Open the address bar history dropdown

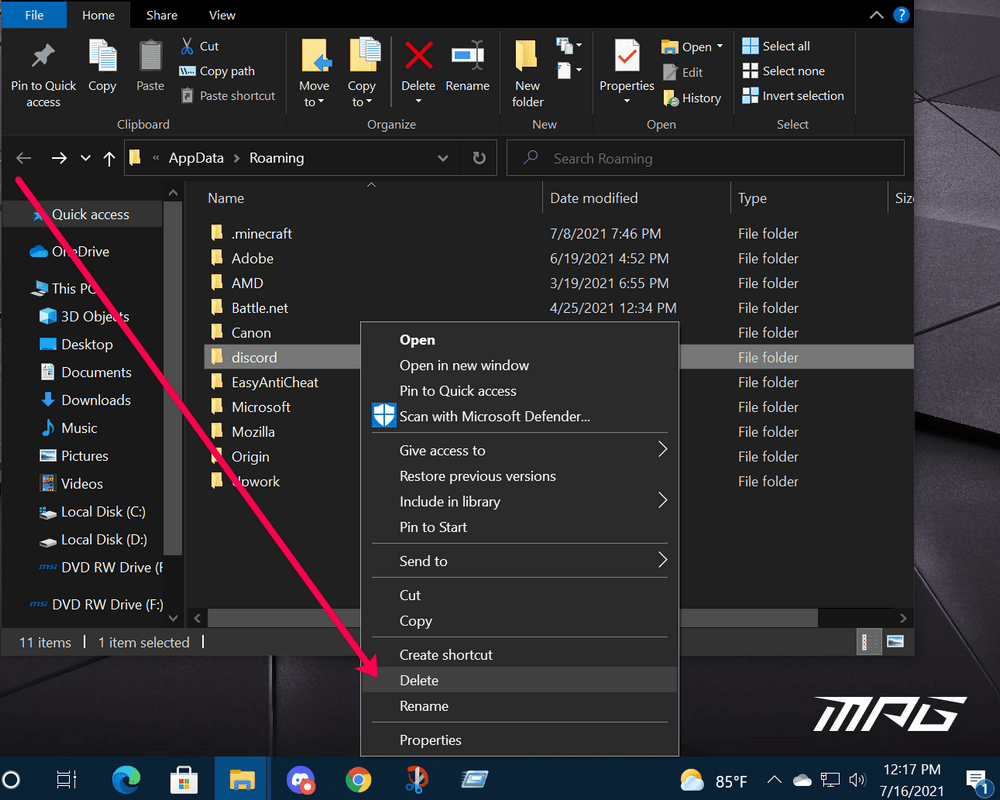pyautogui.click(x=443, y=157)
